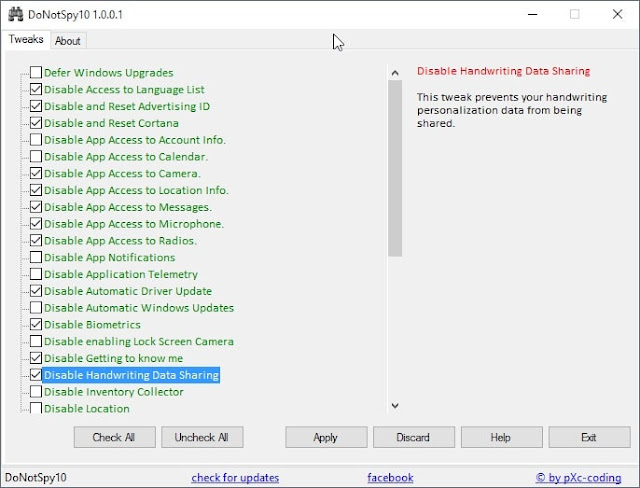Screen dimensions: 640x488
Task: Uncheck Disable Access to Language List
Action: (x=36, y=89)
